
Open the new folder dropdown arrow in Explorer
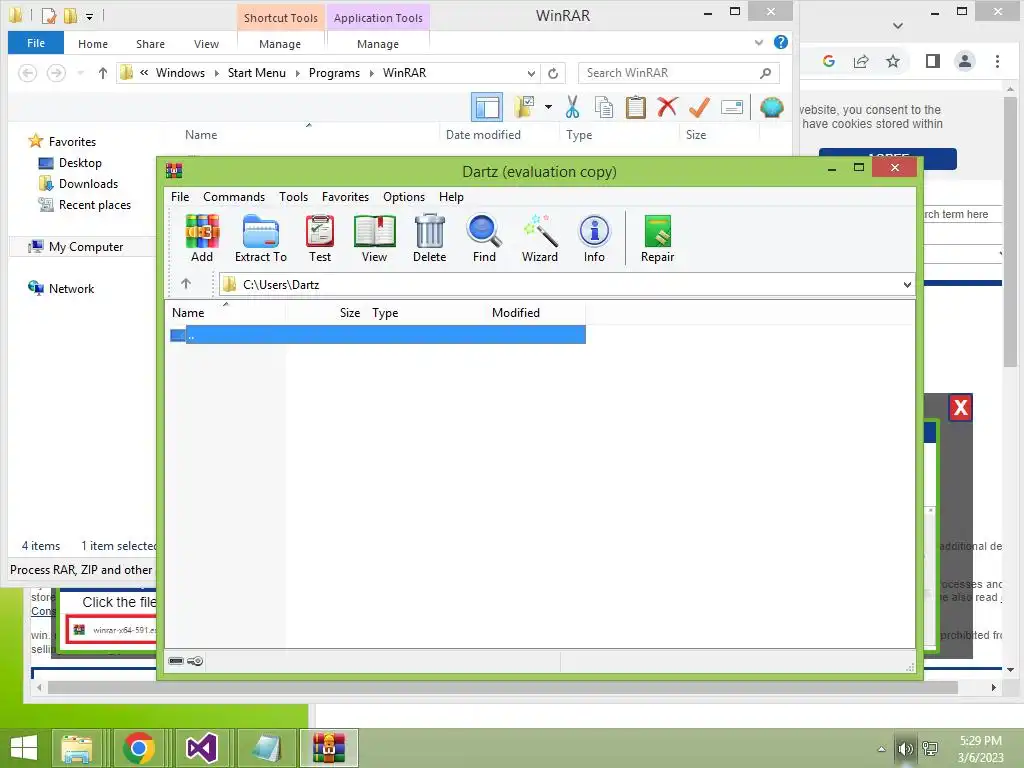click(x=548, y=107)
